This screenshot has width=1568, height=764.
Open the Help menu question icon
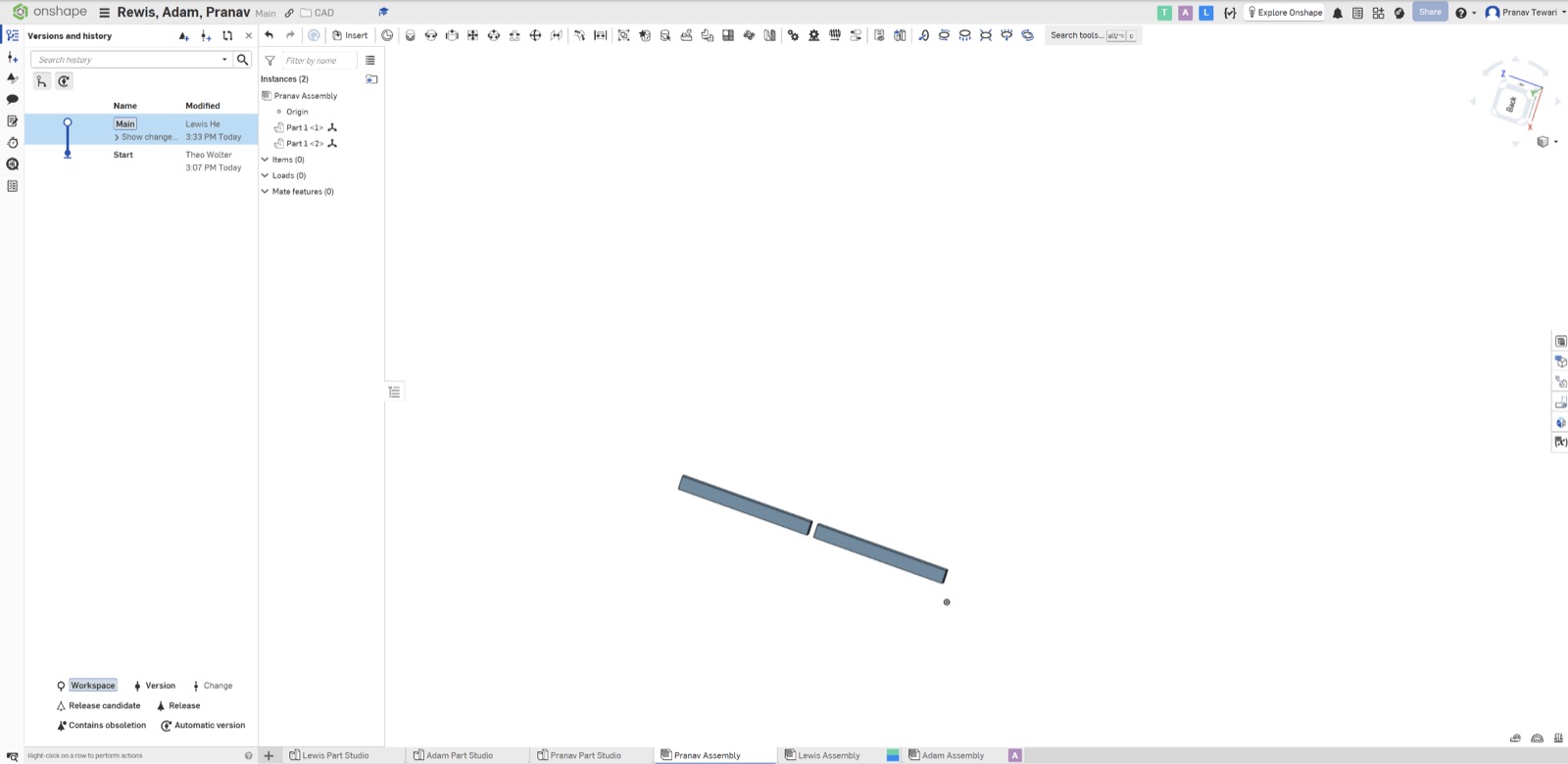(1461, 13)
